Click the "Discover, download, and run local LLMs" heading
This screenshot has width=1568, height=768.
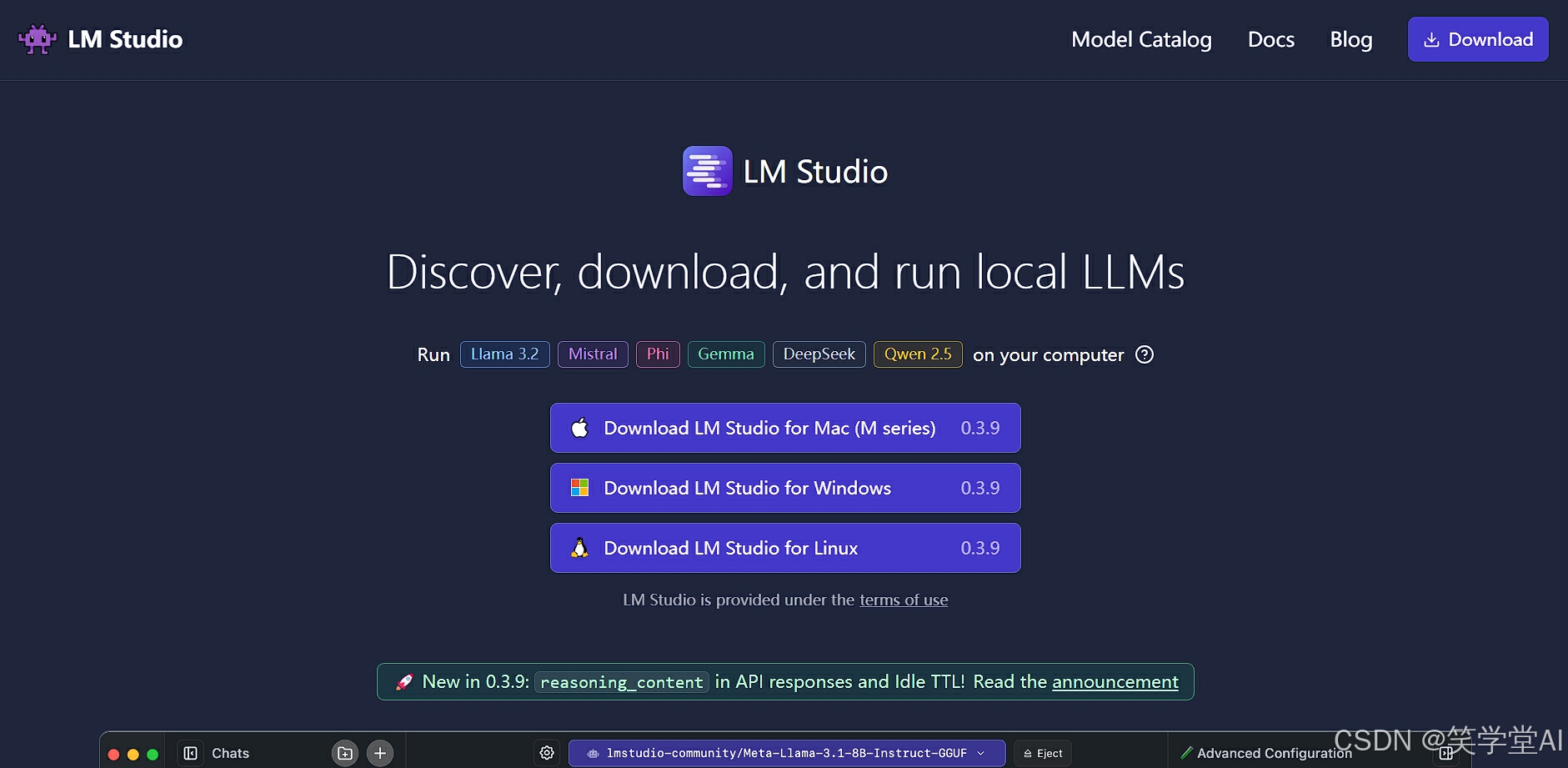coord(785,272)
